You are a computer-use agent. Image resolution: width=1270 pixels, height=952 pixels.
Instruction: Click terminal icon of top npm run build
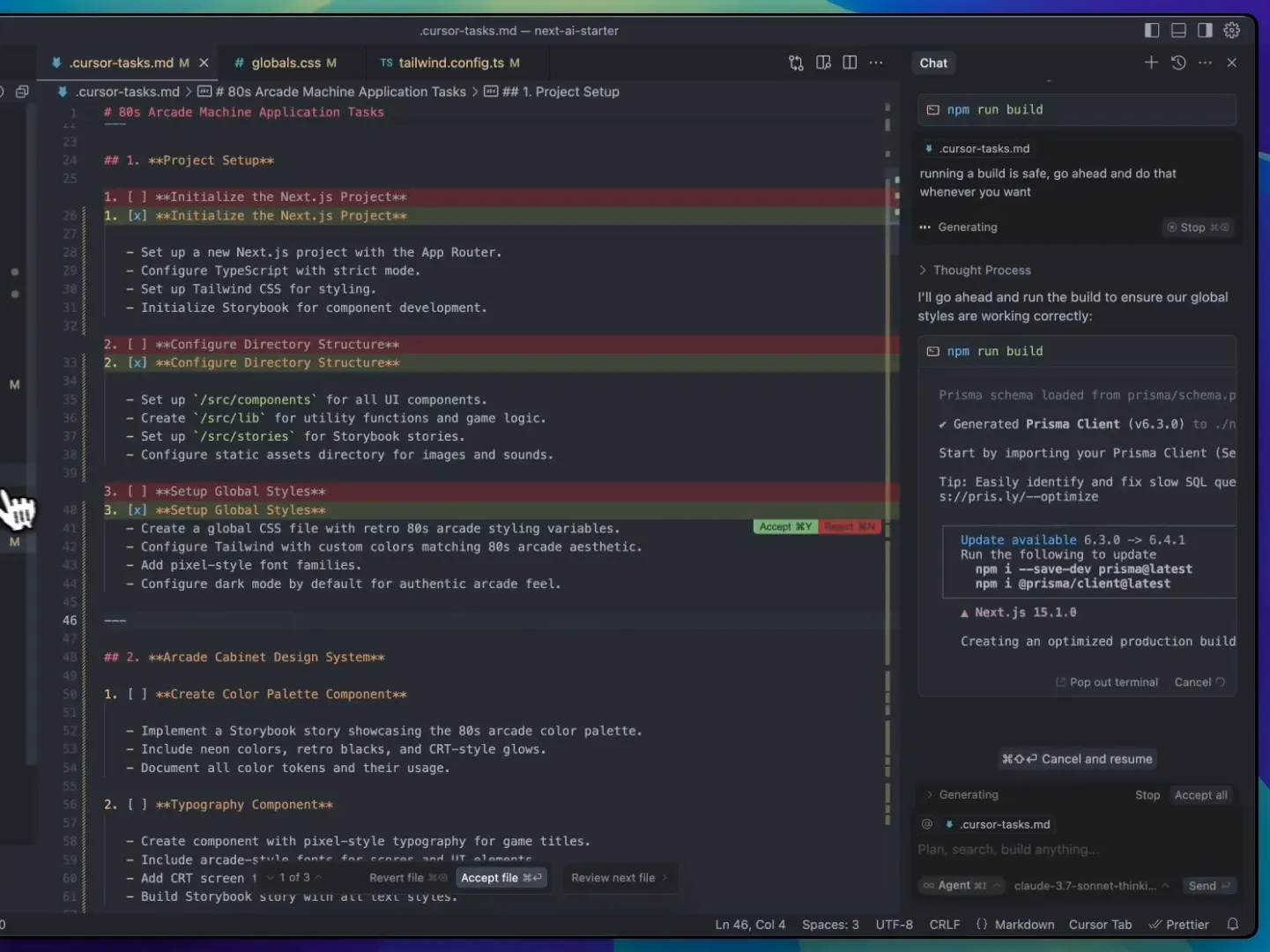click(932, 110)
